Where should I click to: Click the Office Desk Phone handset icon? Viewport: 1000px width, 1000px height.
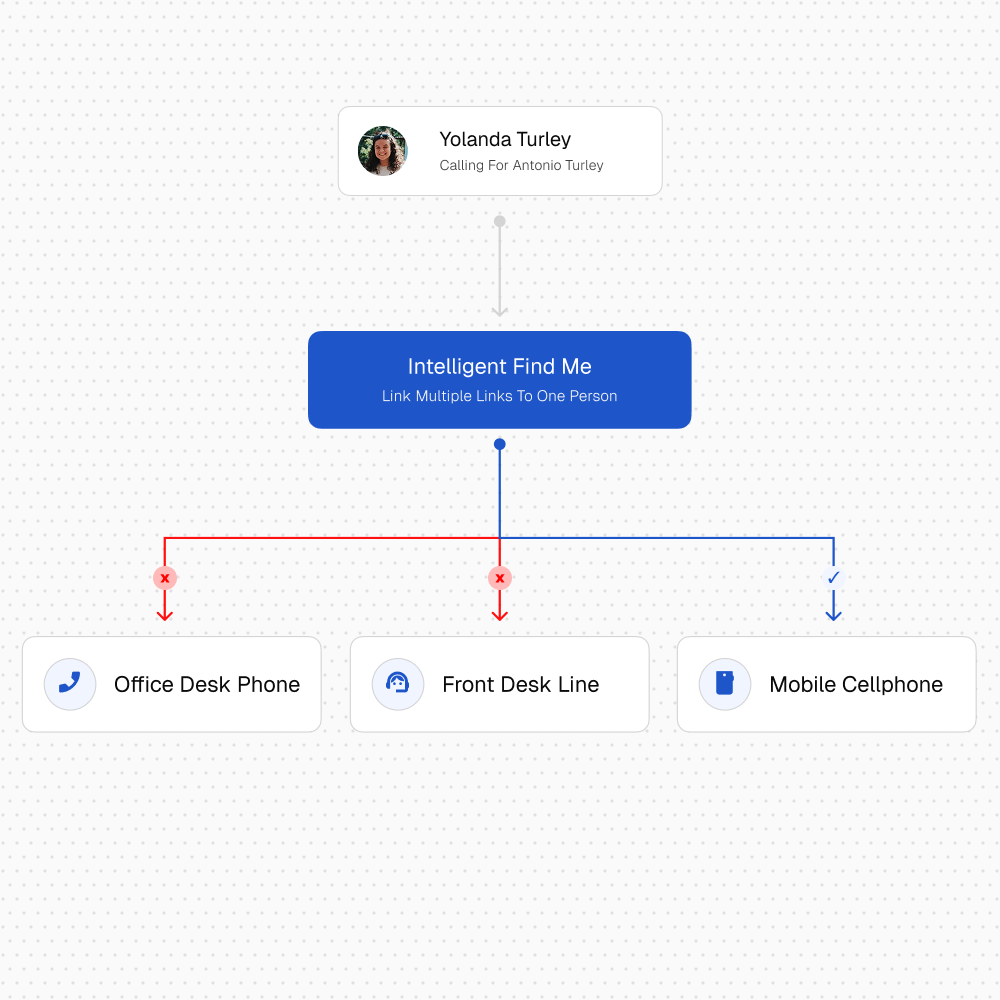pos(70,684)
